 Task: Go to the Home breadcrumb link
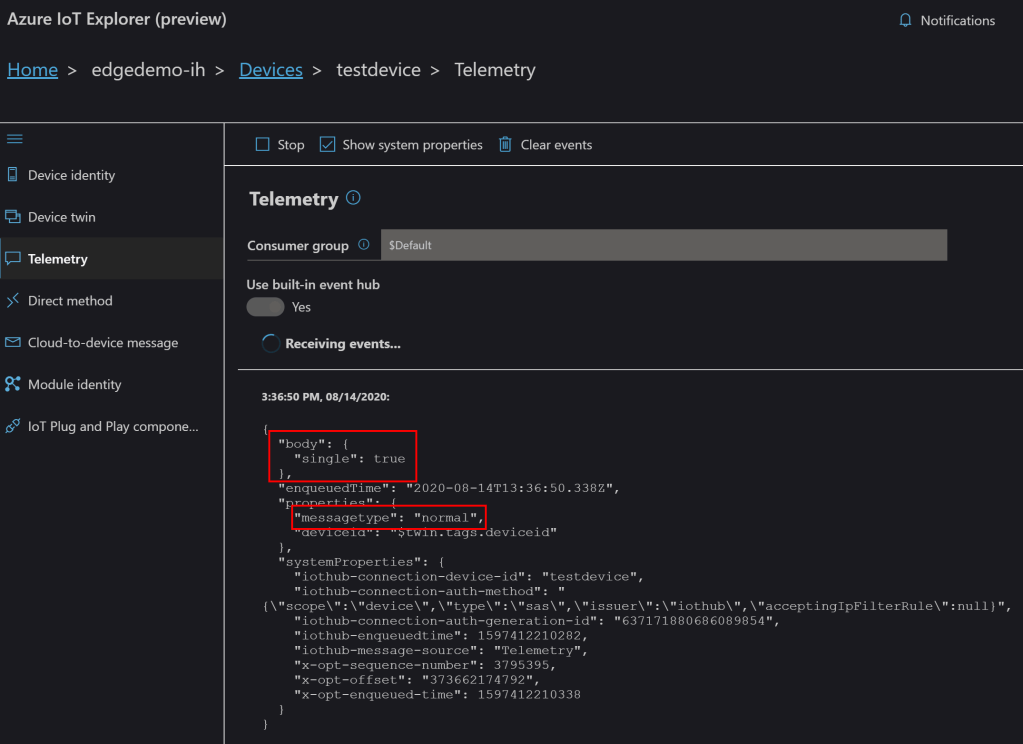[32, 70]
